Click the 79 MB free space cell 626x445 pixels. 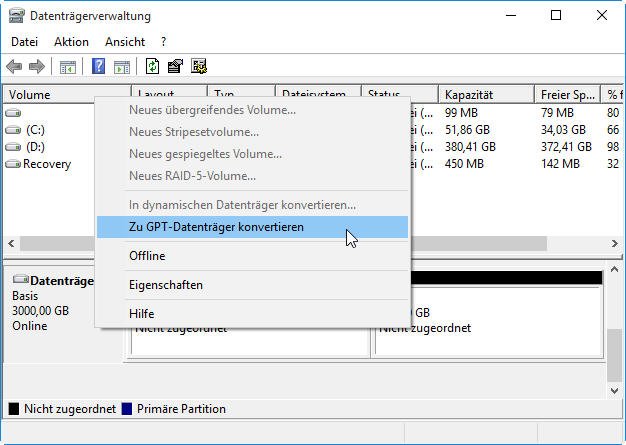(x=557, y=113)
